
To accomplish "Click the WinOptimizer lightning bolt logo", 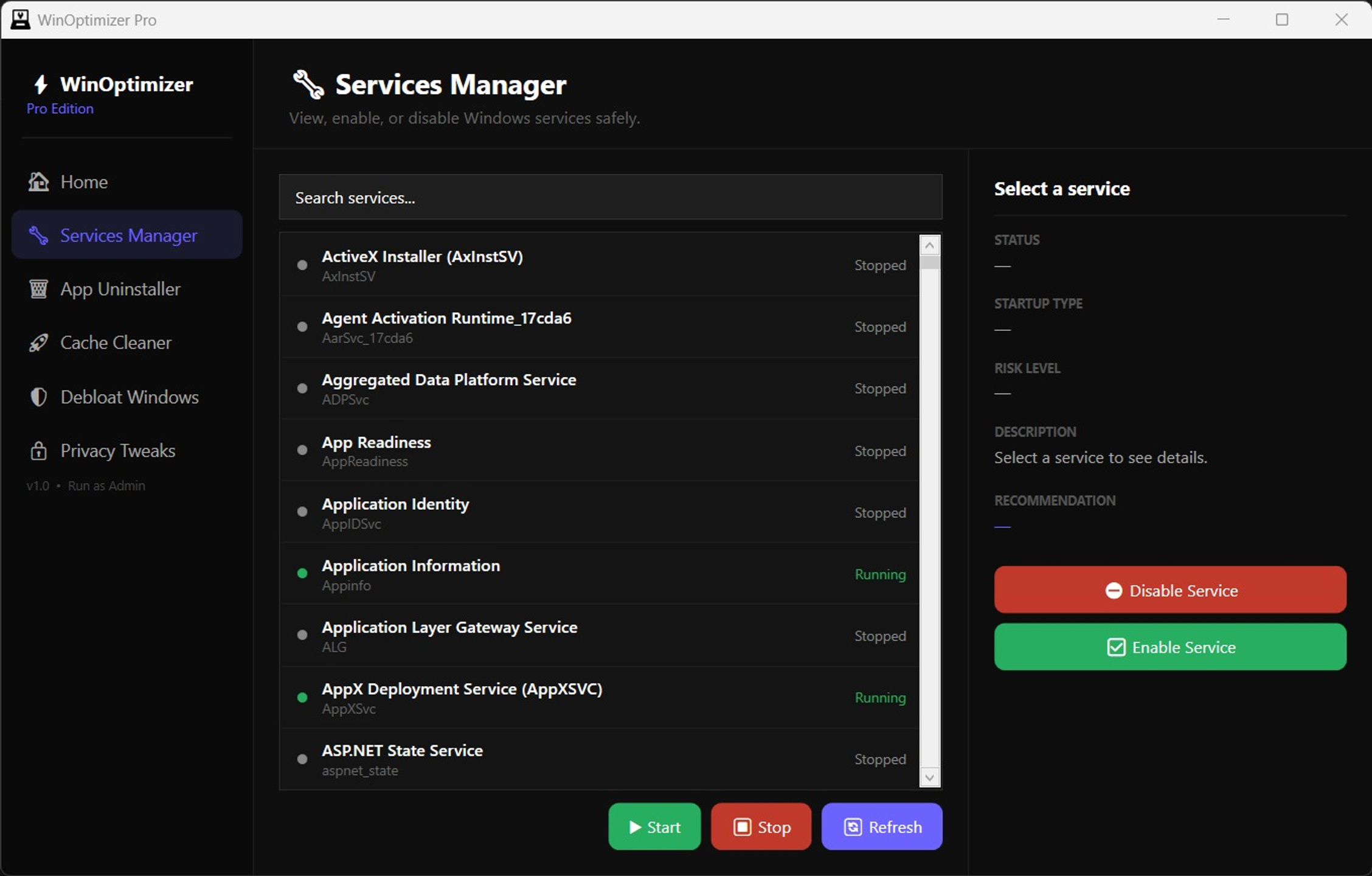I will pyautogui.click(x=41, y=84).
